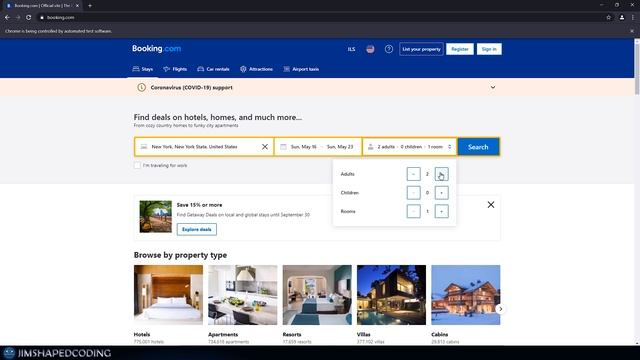
Task: Open the ILS currency selector
Action: [x=351, y=49]
